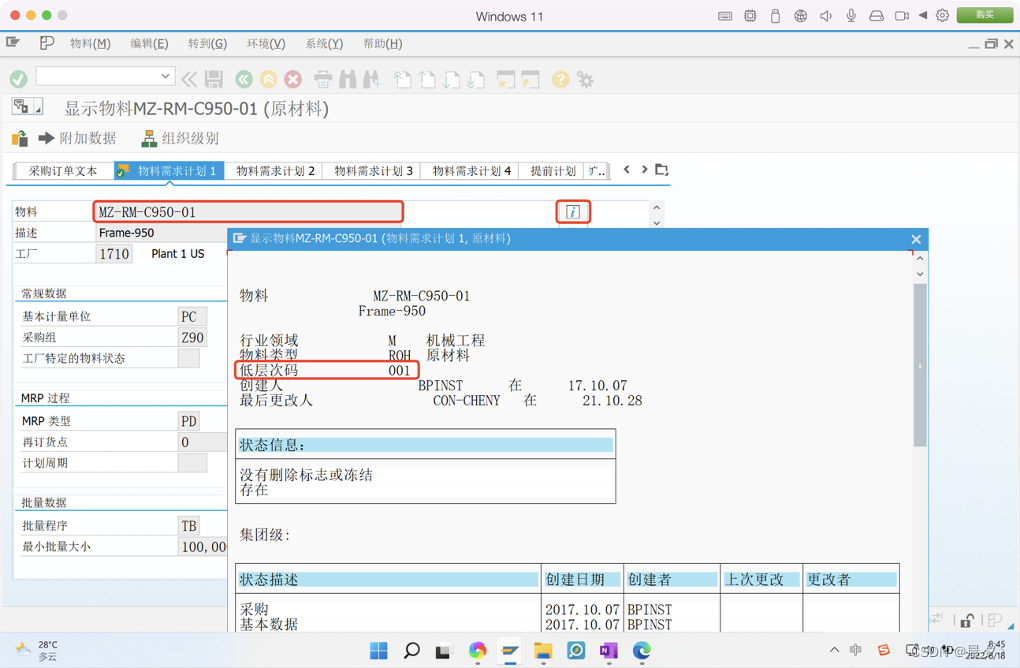
Task: Open Help using the question mark icon
Action: (x=559, y=78)
